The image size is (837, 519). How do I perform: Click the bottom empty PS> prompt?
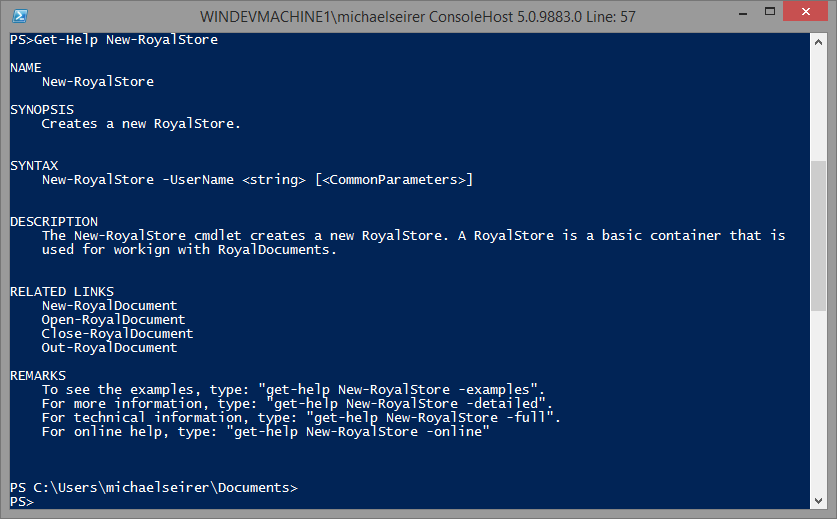(x=22, y=502)
